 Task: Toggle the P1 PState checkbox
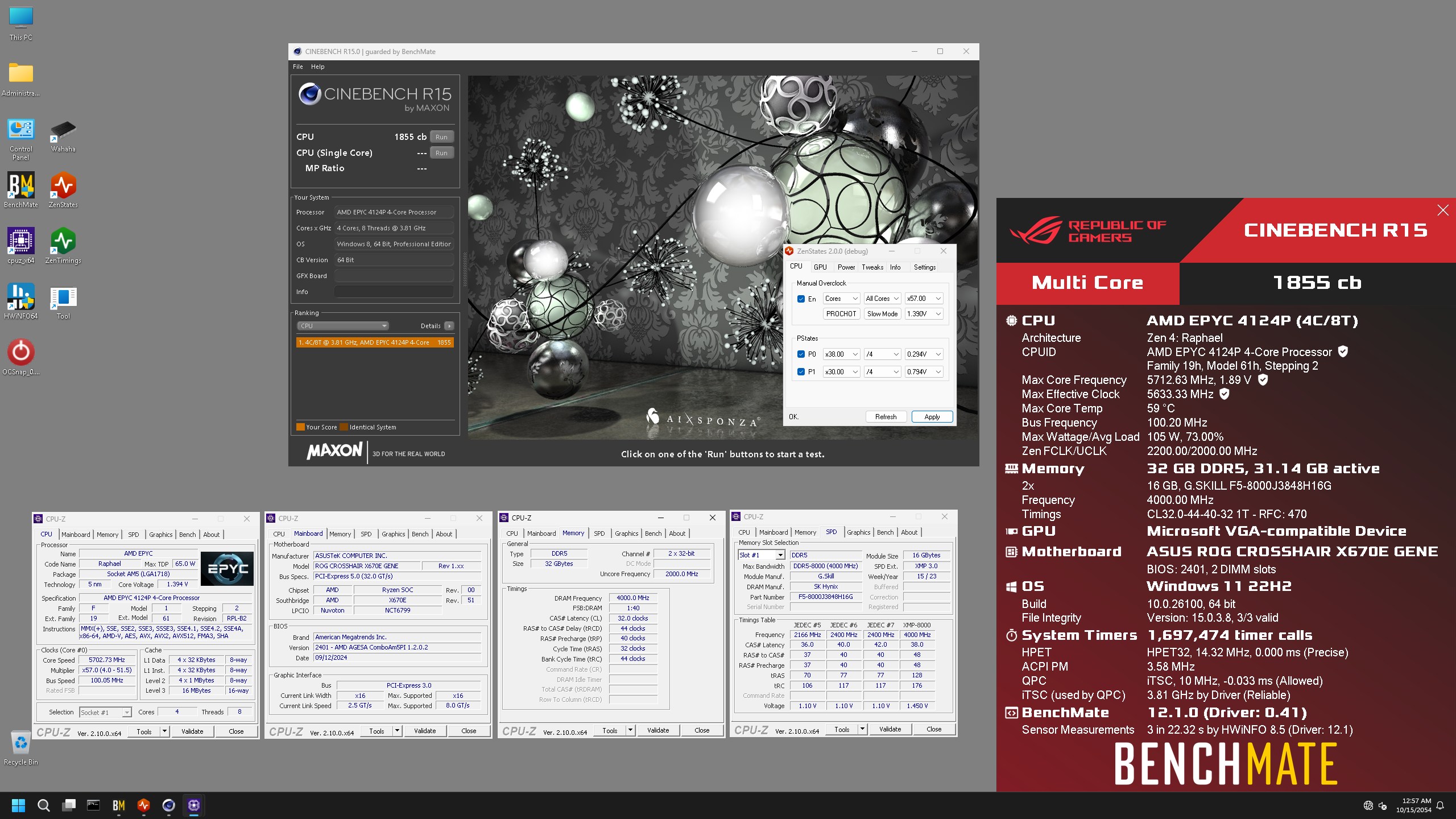coord(801,371)
